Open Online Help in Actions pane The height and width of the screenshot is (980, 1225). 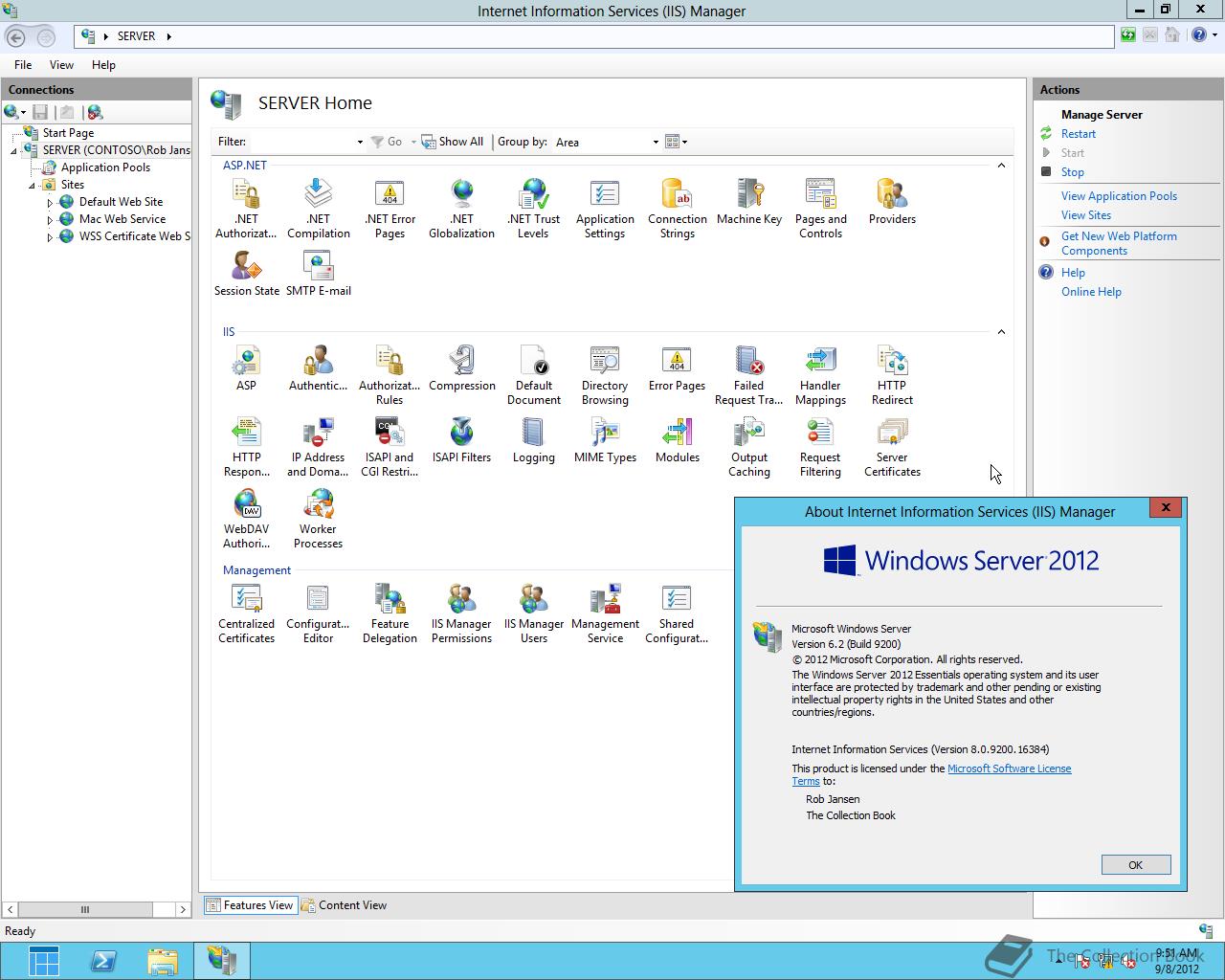click(1091, 292)
